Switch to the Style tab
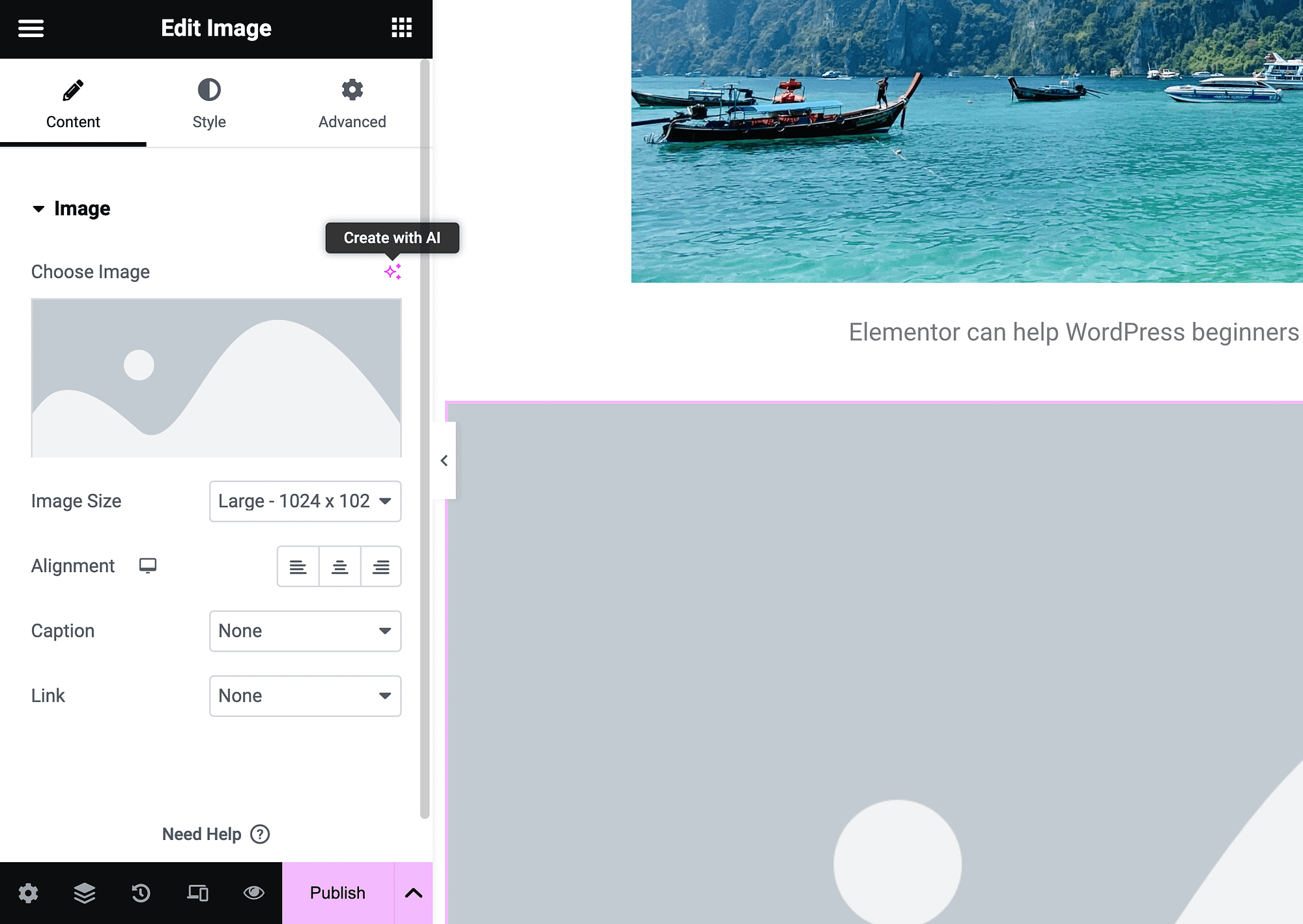1303x924 pixels. [x=209, y=103]
